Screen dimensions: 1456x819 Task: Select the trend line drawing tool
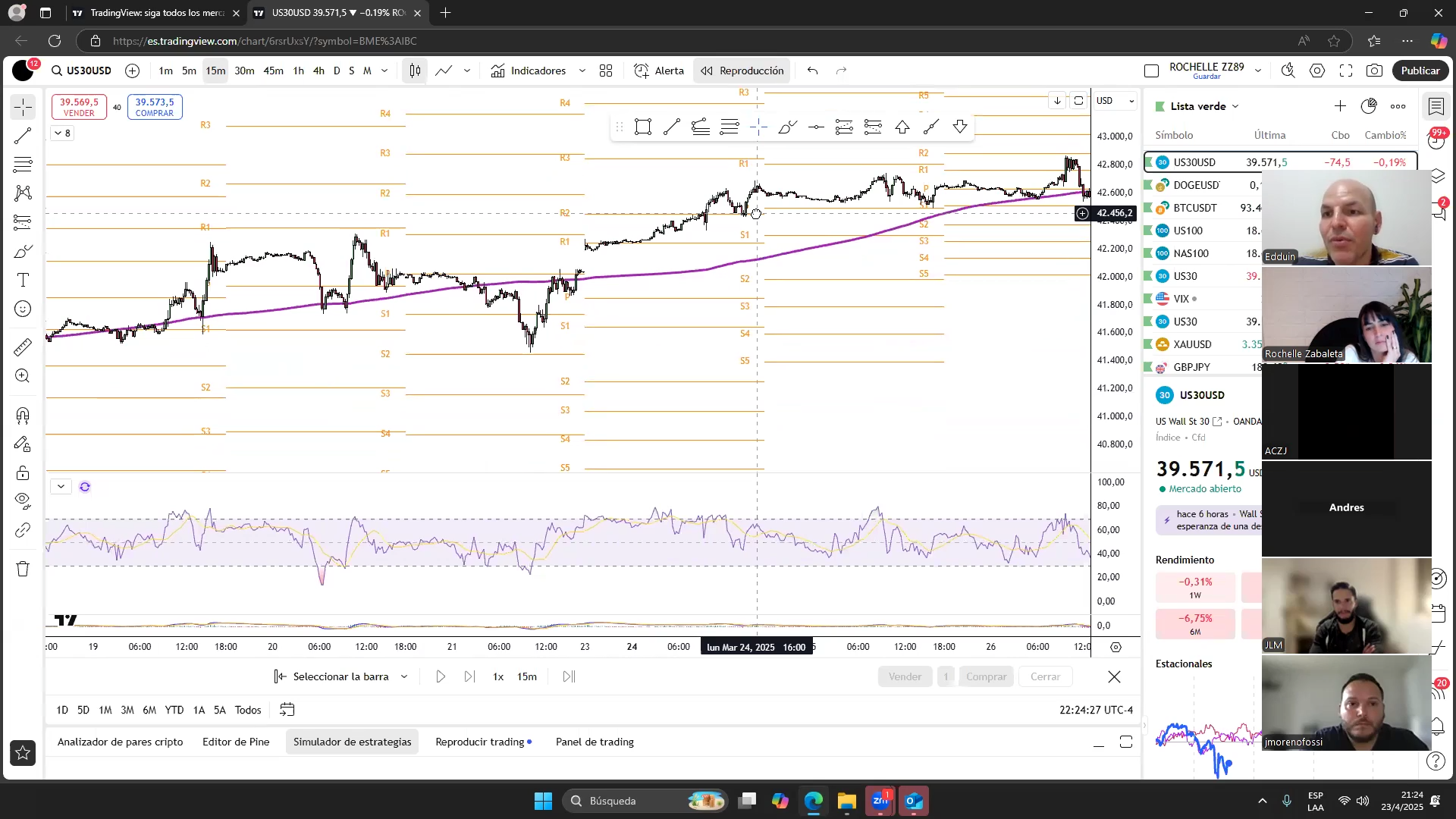23,136
